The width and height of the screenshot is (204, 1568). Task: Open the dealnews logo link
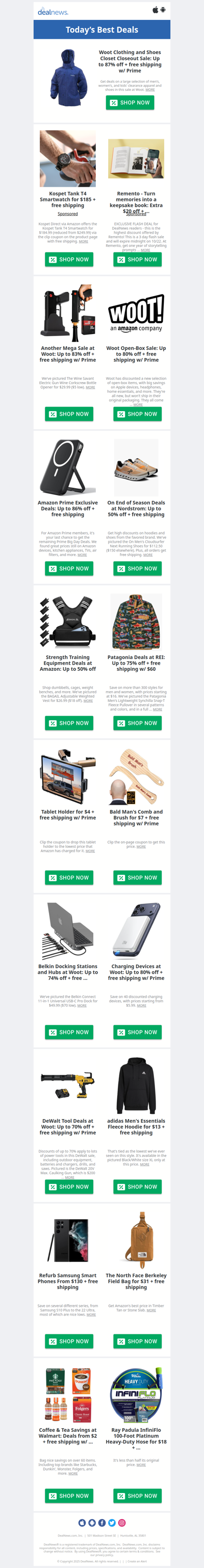53,12
